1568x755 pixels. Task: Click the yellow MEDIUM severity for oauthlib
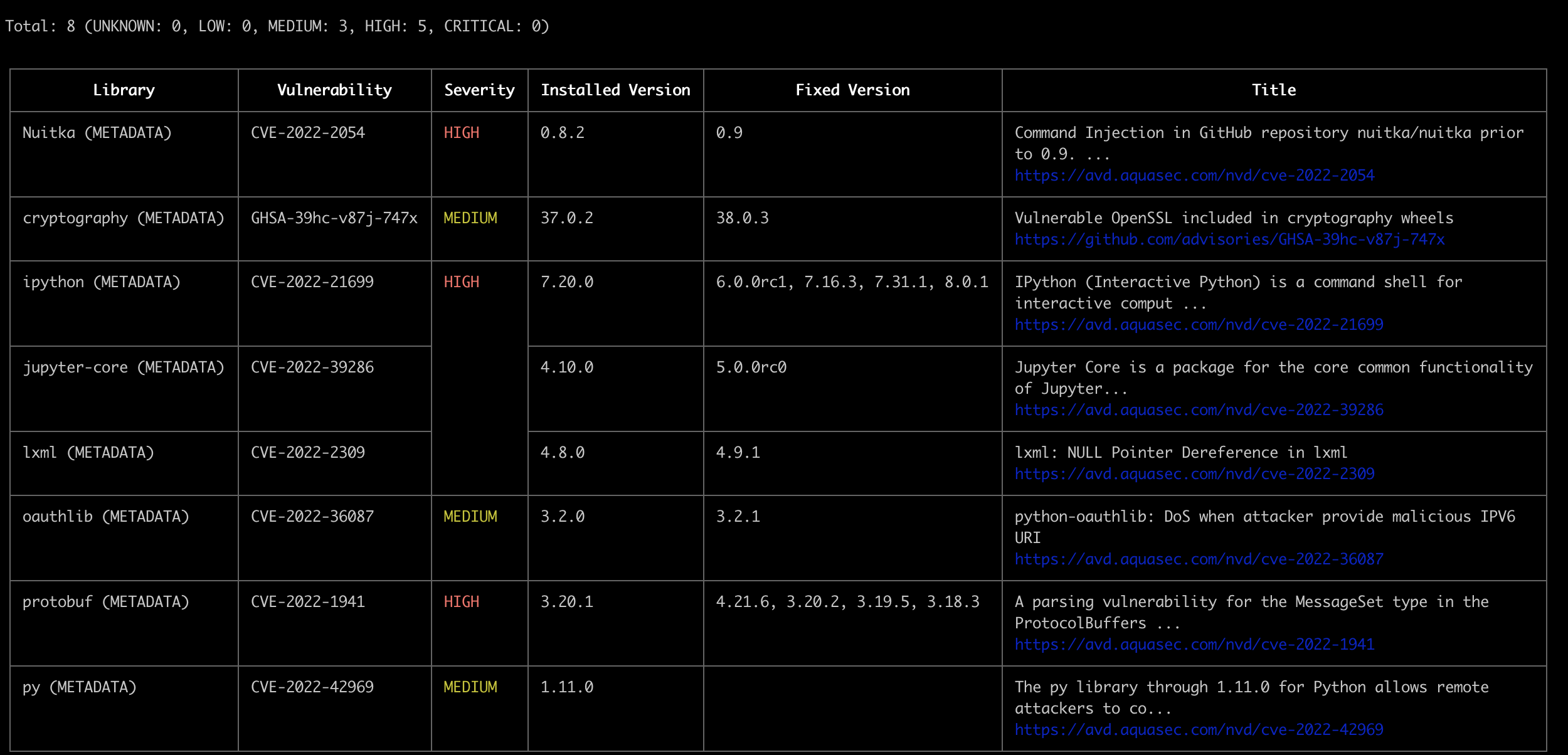470,517
